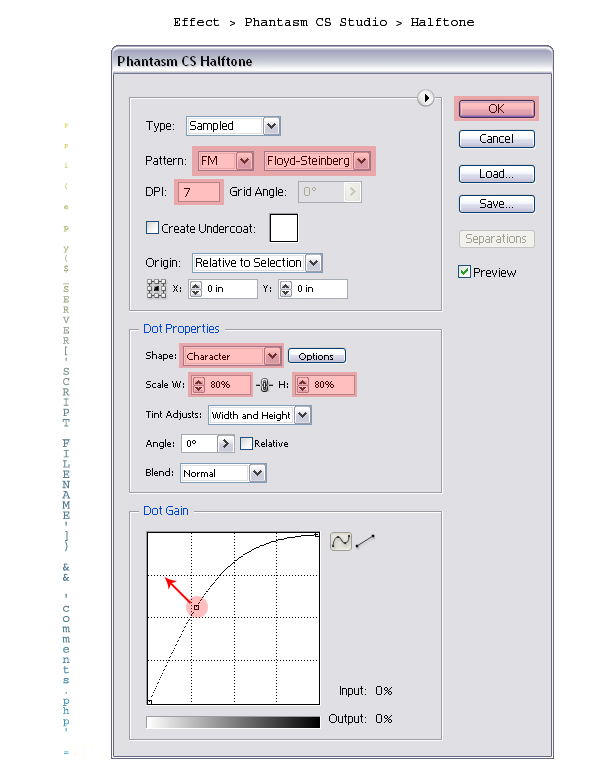Click the Grid Angle 0° field

322,192
